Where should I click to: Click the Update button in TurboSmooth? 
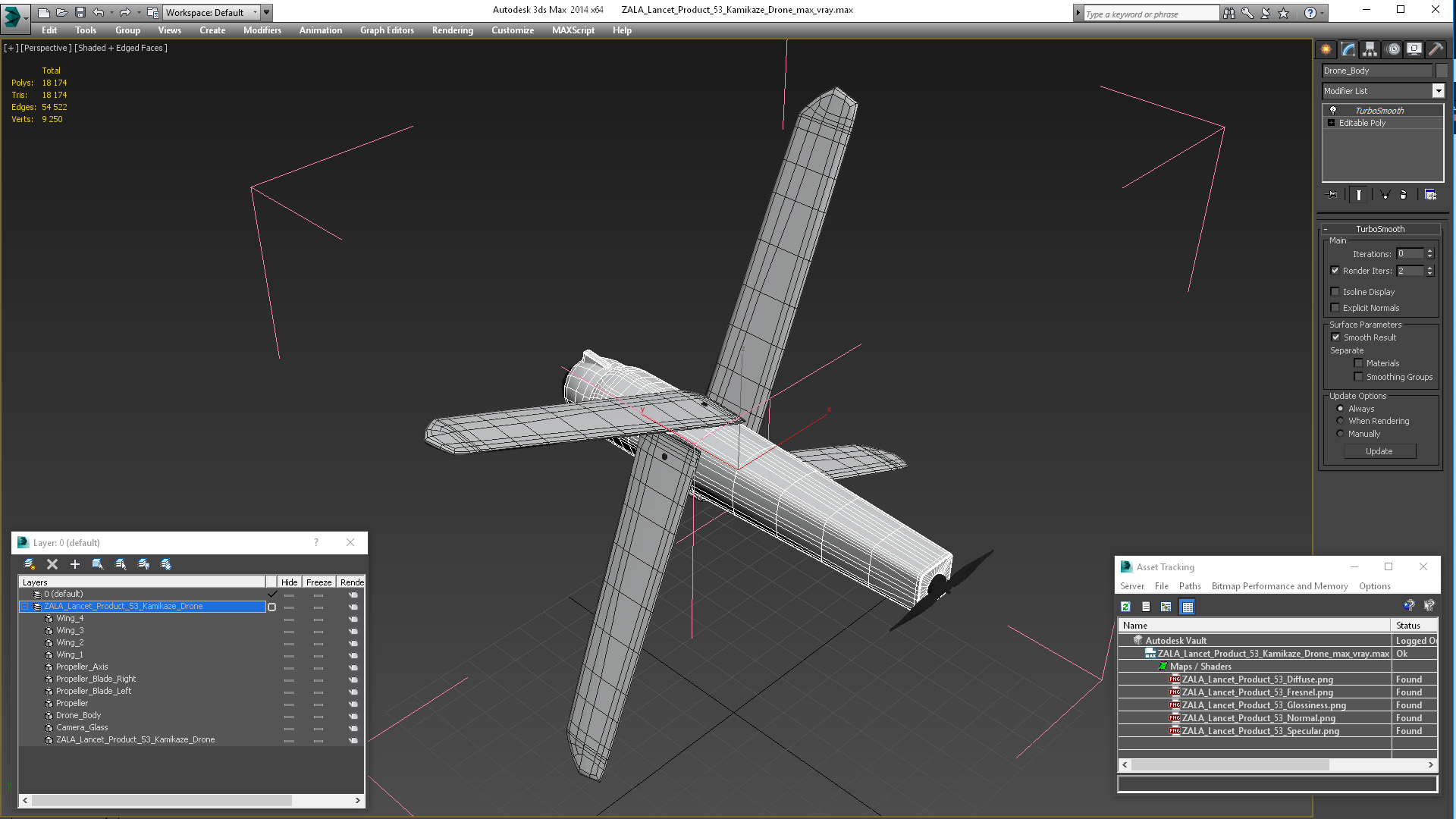coord(1379,451)
